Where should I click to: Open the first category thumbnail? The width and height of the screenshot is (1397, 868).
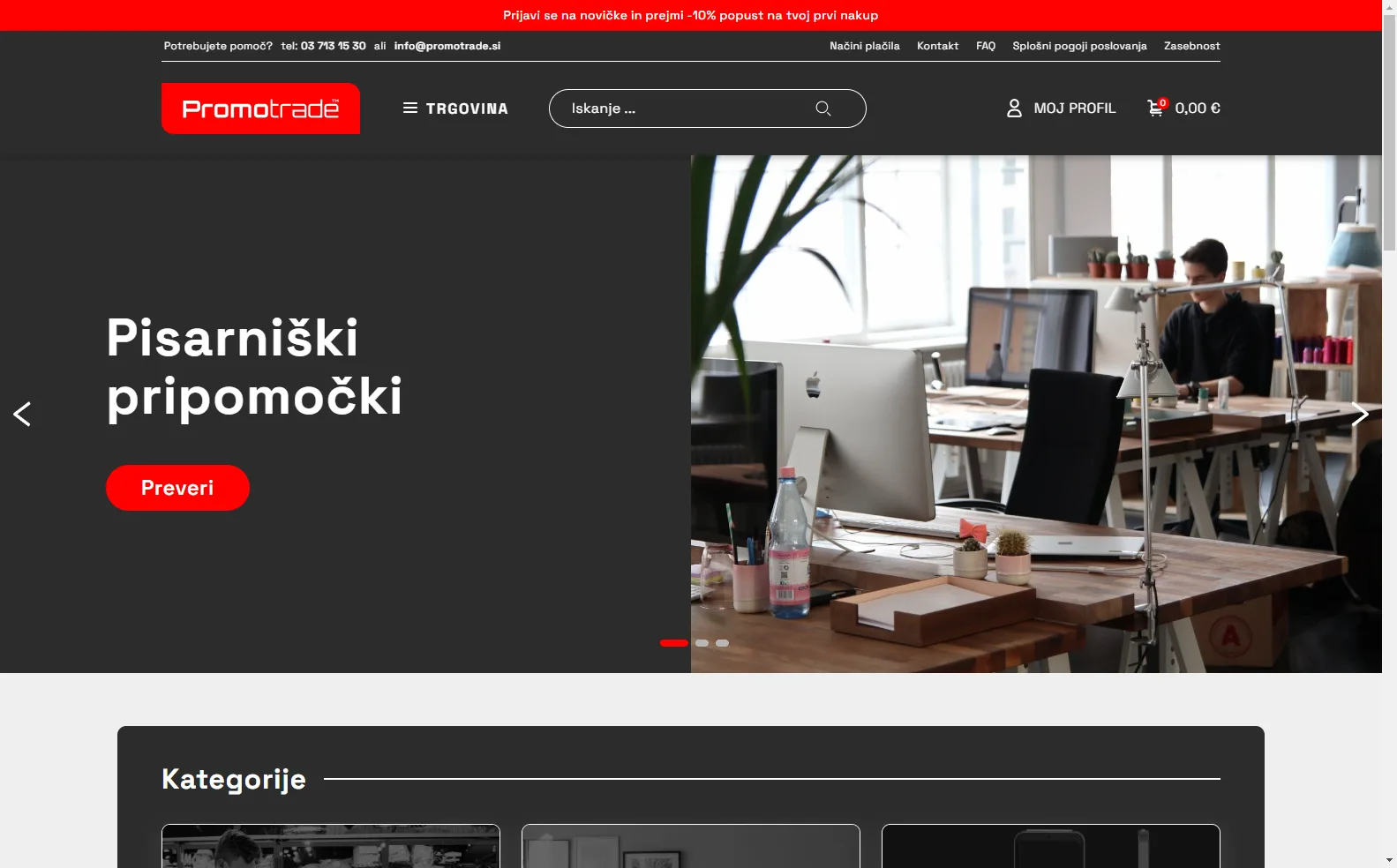coord(331,846)
